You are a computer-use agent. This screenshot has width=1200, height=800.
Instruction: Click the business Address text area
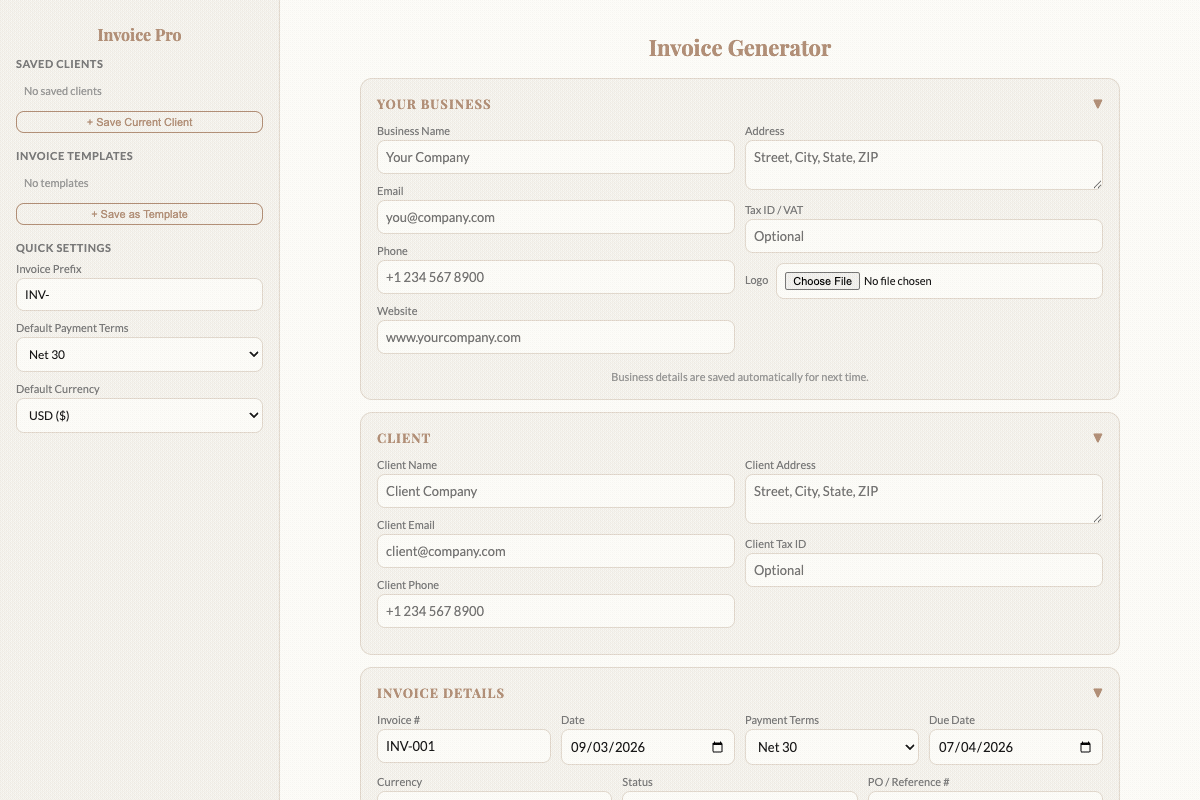923,165
